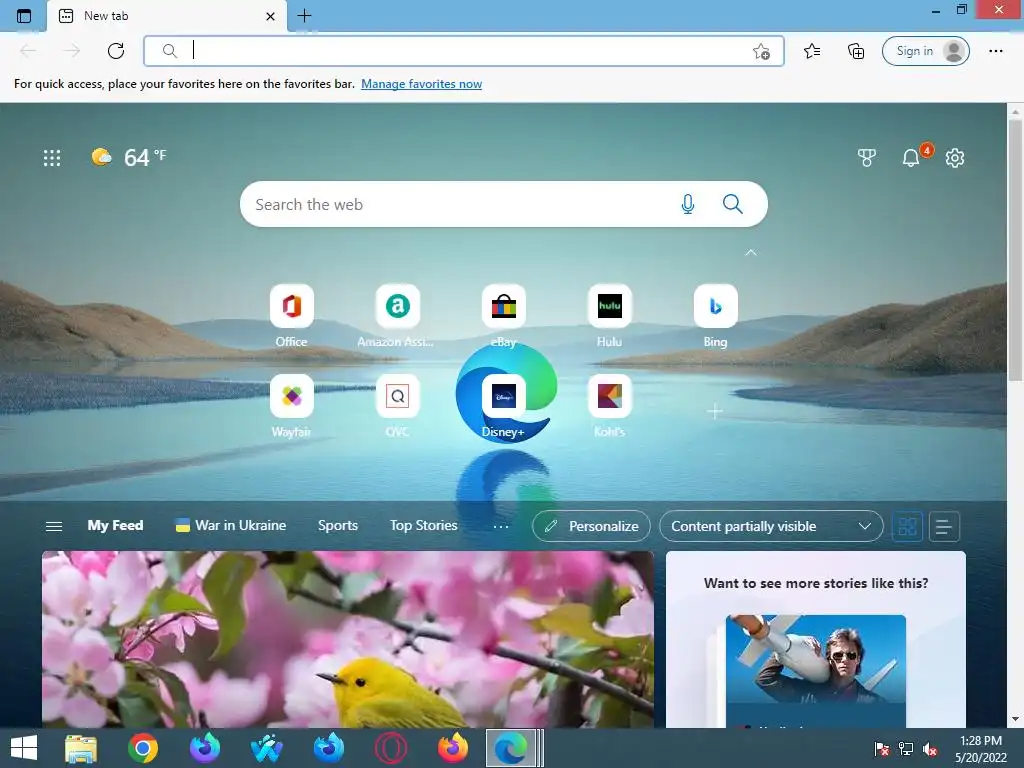Open notifications bell with 4 badge

point(912,157)
